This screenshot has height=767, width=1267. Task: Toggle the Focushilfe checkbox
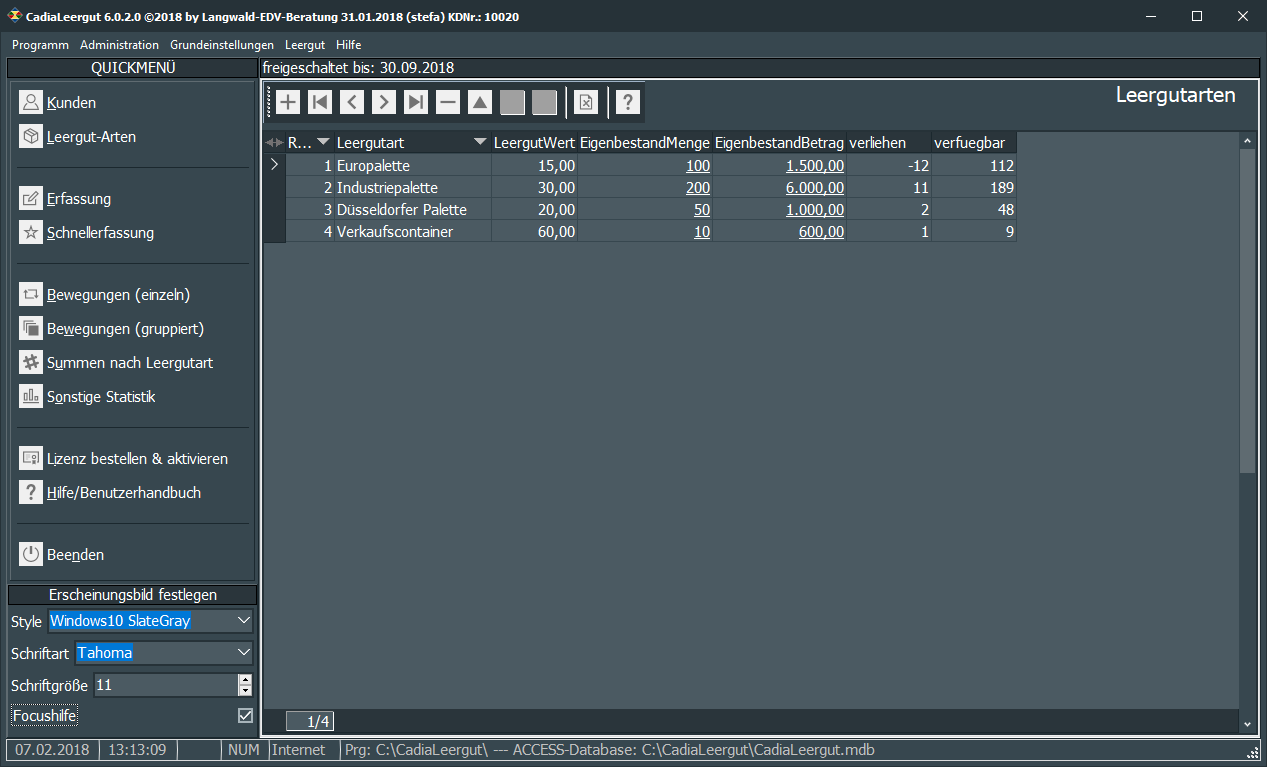(245, 715)
